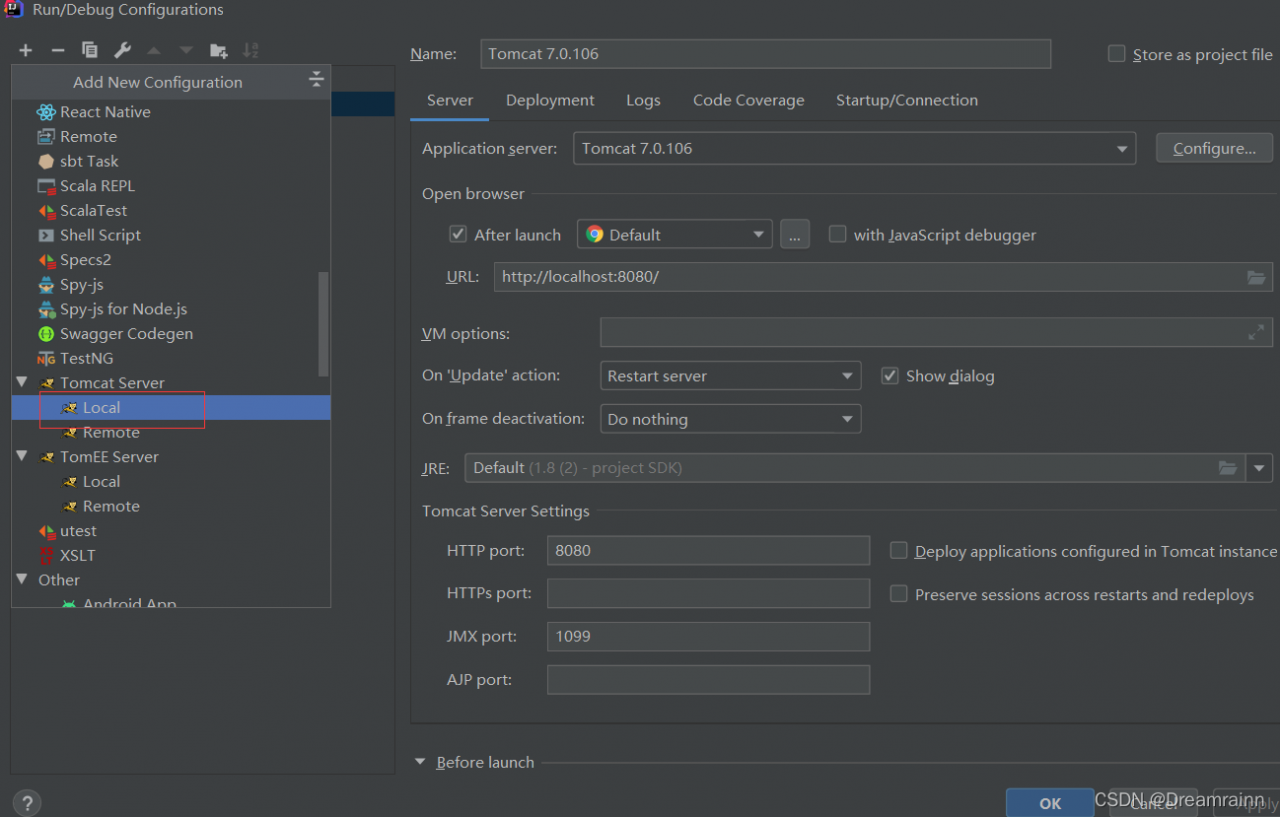Click the HTTPs port field

point(708,593)
